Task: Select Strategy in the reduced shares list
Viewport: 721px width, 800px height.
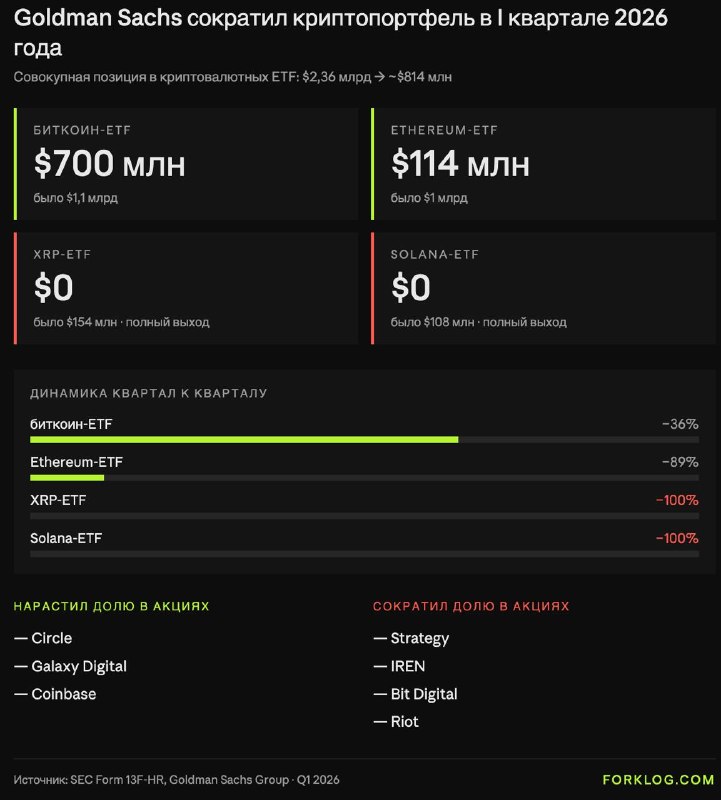Action: point(419,638)
